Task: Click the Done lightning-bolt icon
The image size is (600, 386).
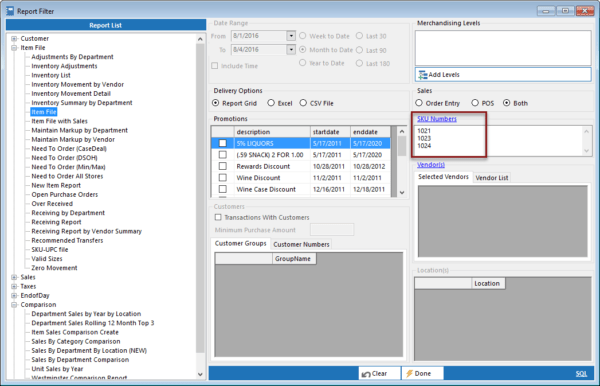Action: [x=409, y=373]
